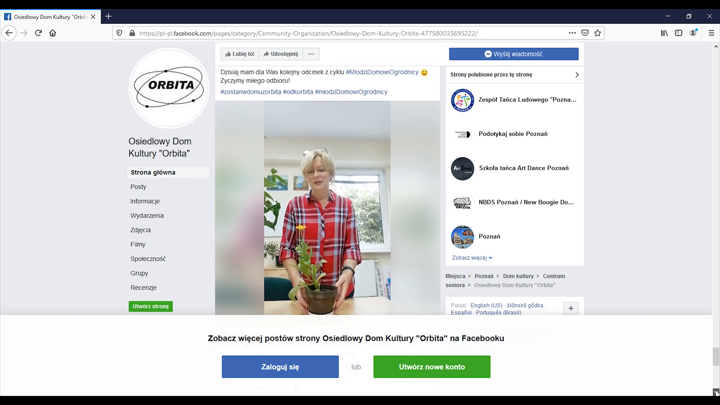This screenshot has width=720, height=405.
Task: Open the Szkoła tańca Art Dance avatar
Action: tap(462, 168)
